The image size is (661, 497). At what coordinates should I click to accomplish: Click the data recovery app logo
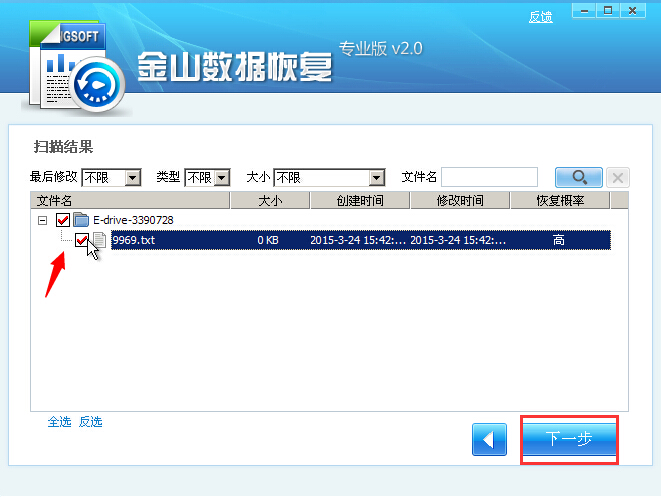[x=76, y=67]
